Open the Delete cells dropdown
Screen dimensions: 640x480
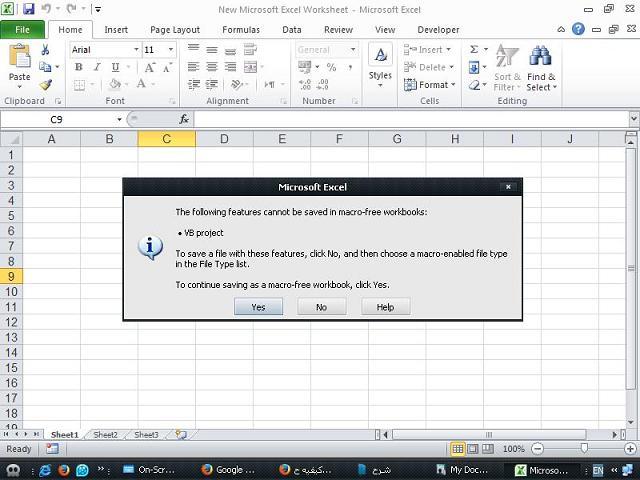pos(451,67)
